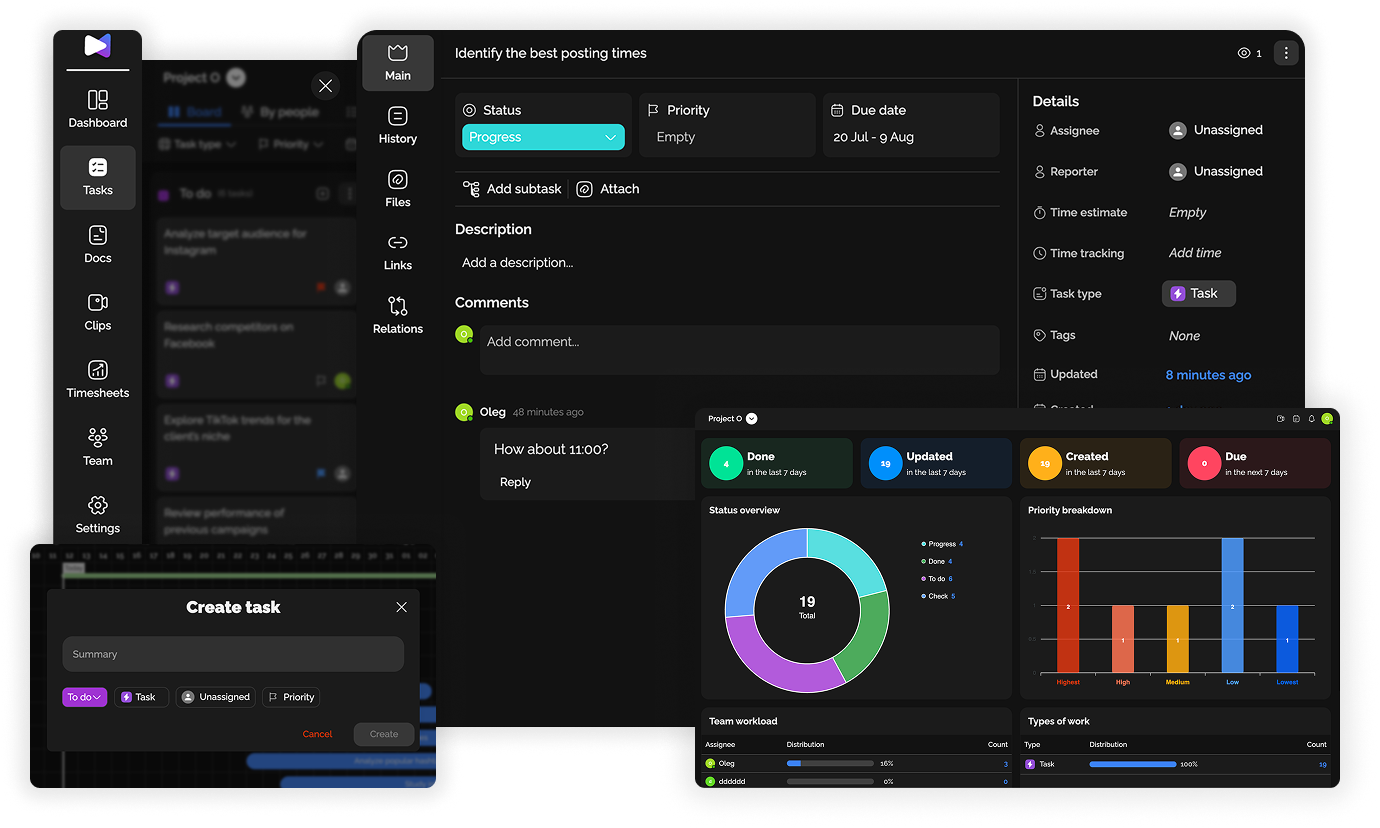Switch to the History tab
1380x828 pixels.
(x=398, y=126)
